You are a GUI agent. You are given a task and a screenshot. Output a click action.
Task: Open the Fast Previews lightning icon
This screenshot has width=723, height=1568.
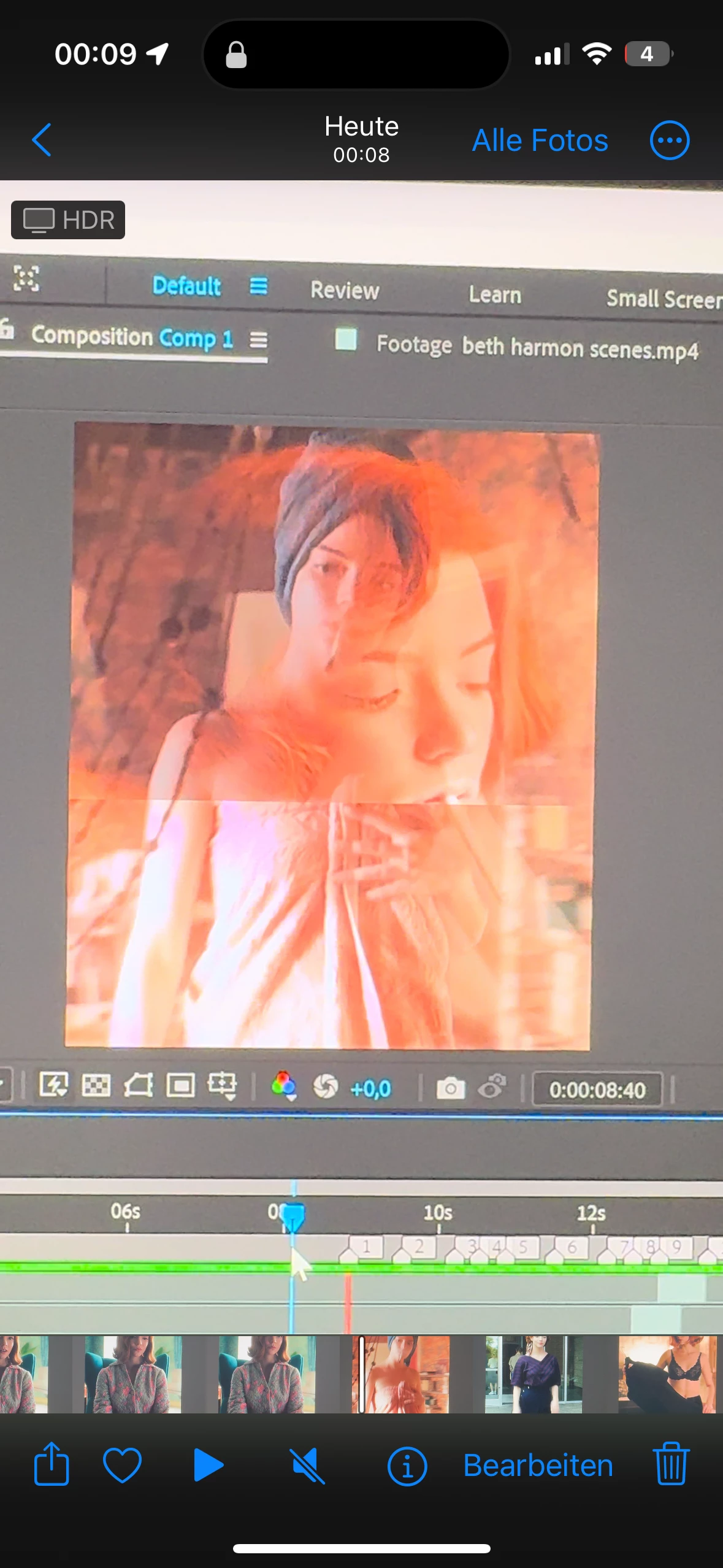[54, 1085]
